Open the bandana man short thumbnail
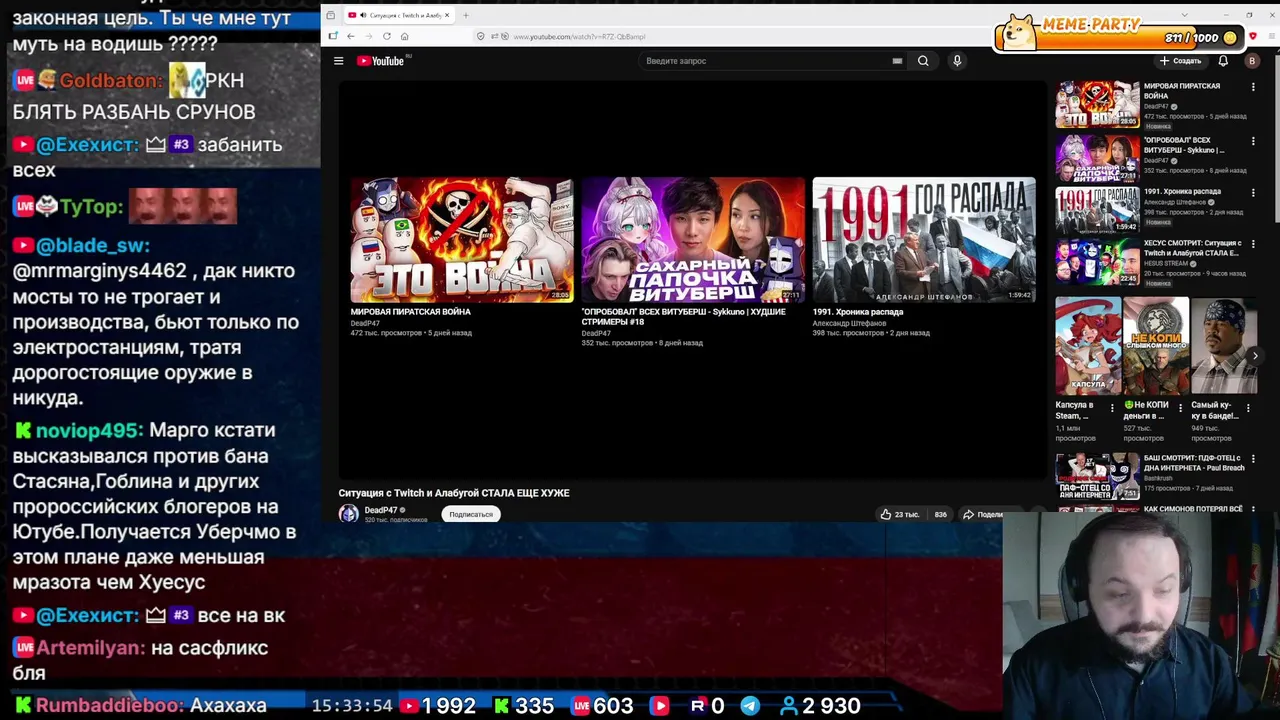 (1224, 345)
